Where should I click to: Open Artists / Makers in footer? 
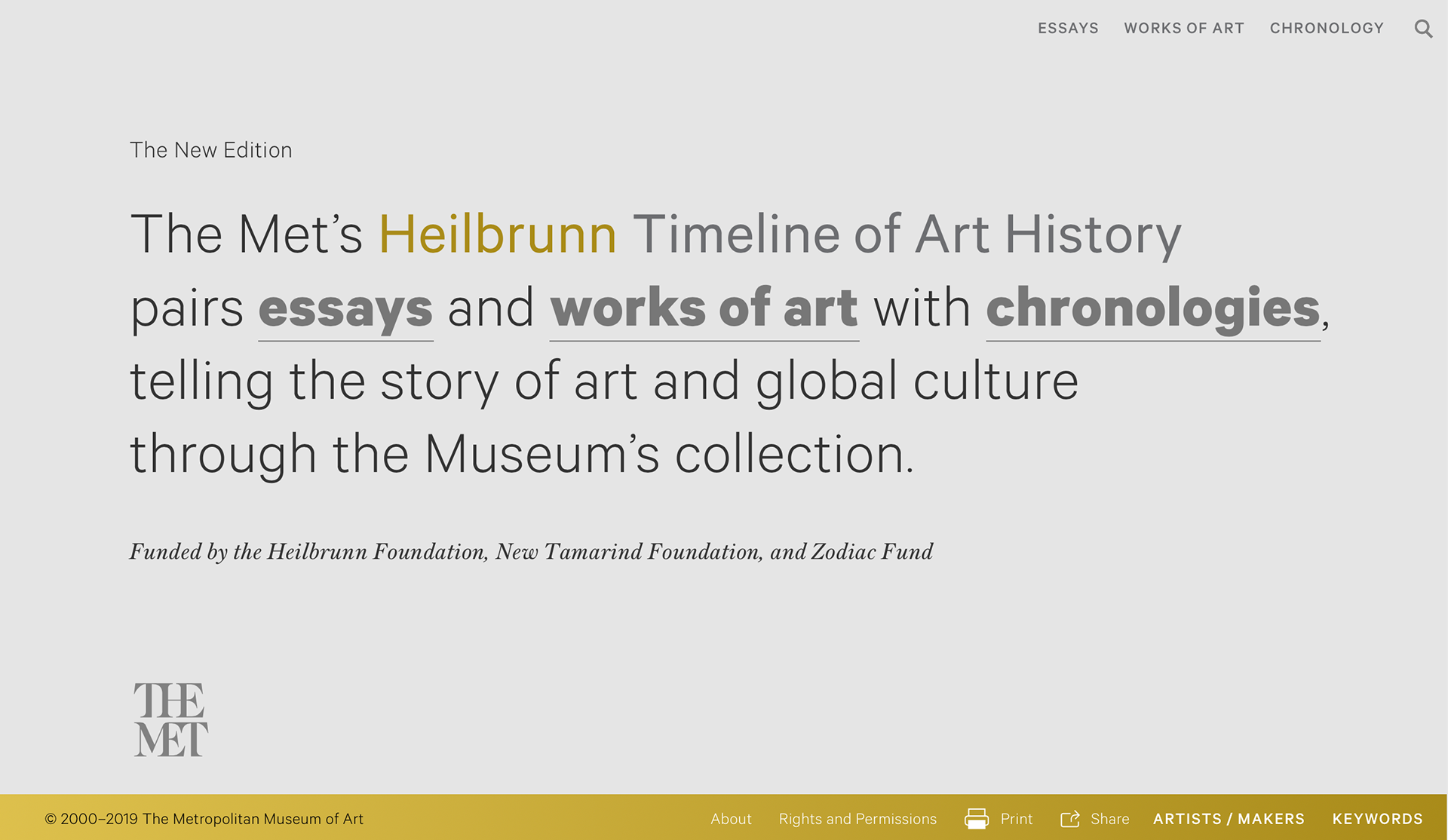pyautogui.click(x=1229, y=819)
